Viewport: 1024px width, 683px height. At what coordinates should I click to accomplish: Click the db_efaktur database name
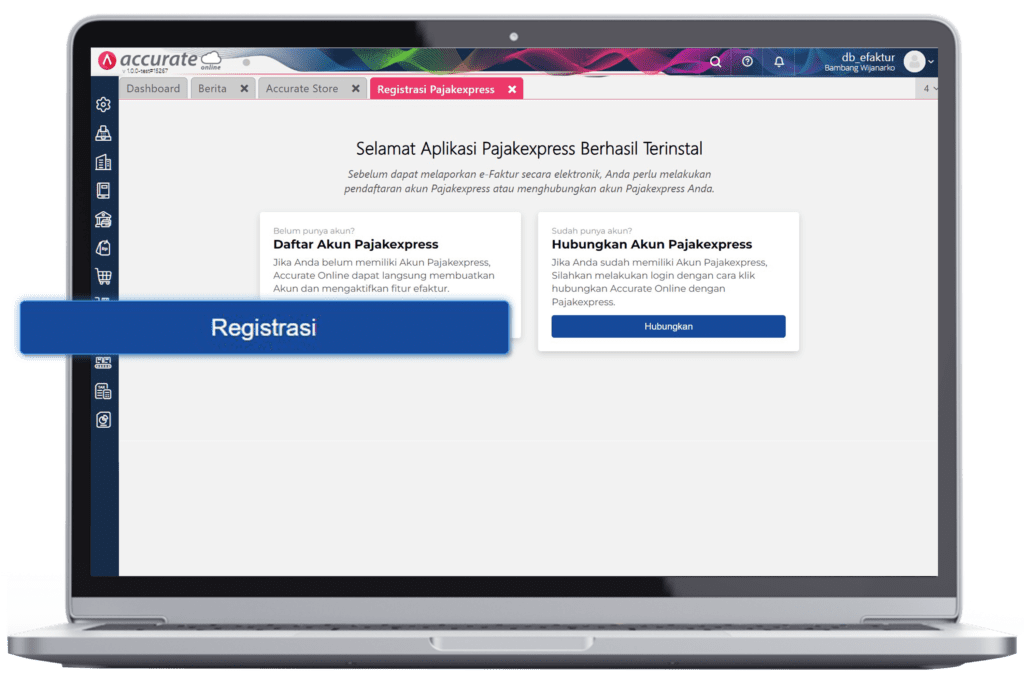(x=868, y=57)
